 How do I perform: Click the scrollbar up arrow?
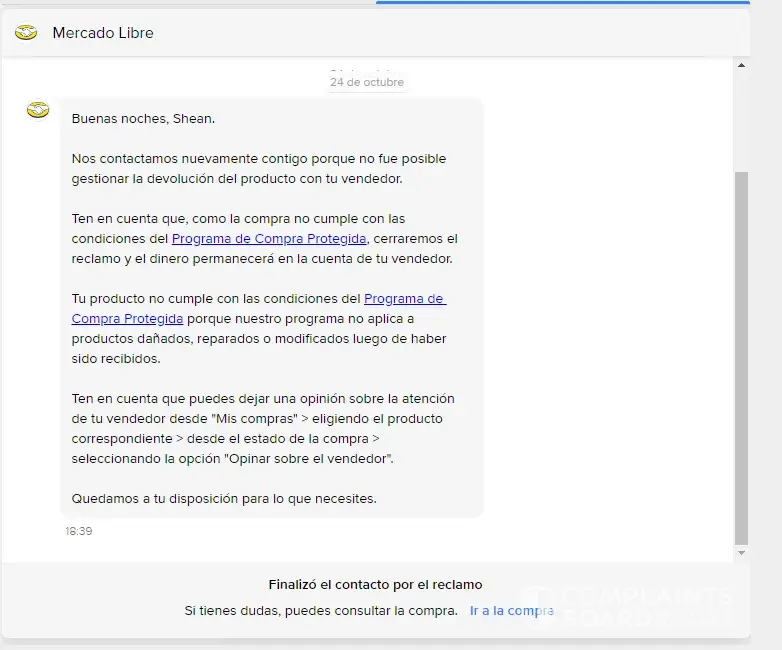click(741, 66)
